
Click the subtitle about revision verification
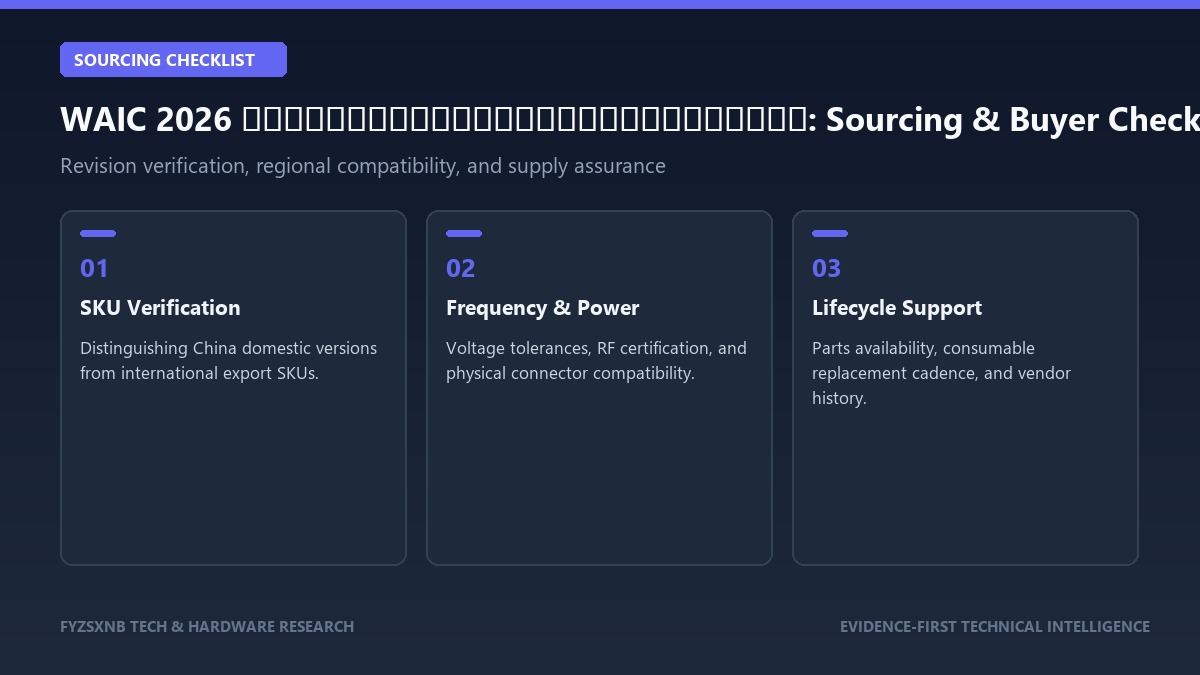coord(363,166)
